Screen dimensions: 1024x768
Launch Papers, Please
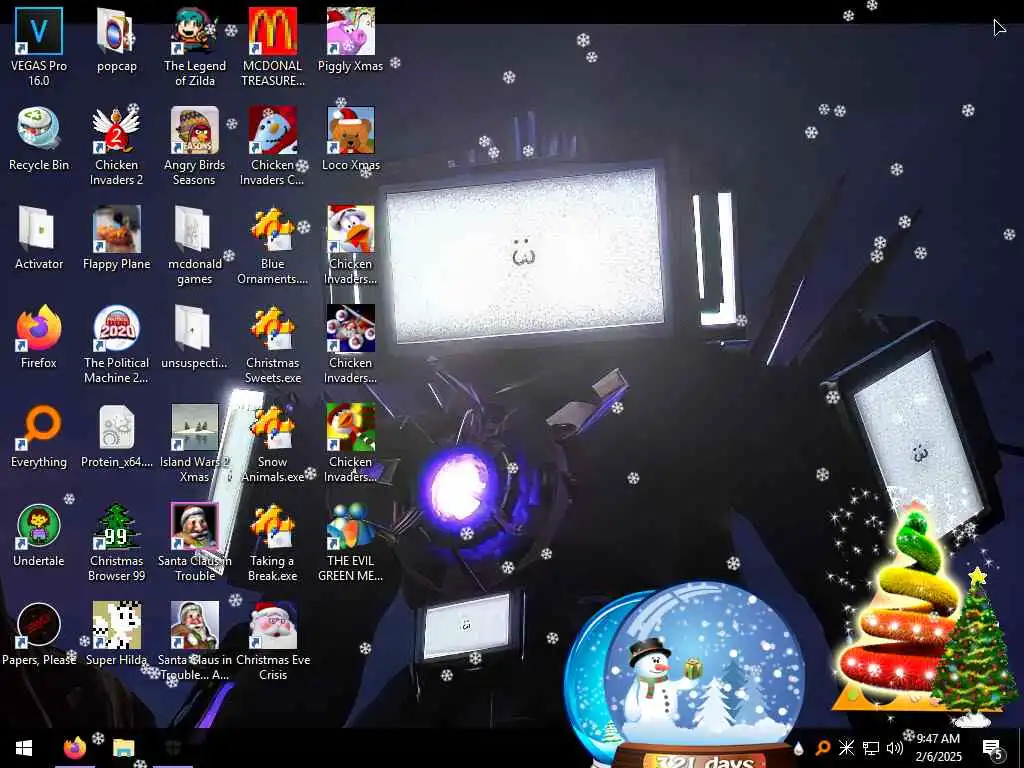point(39,635)
